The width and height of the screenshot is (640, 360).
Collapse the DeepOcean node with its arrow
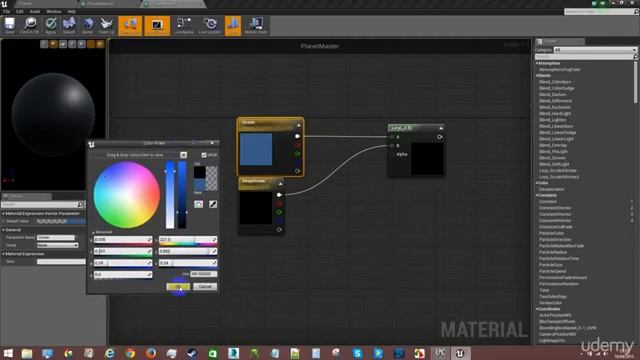pos(280,184)
